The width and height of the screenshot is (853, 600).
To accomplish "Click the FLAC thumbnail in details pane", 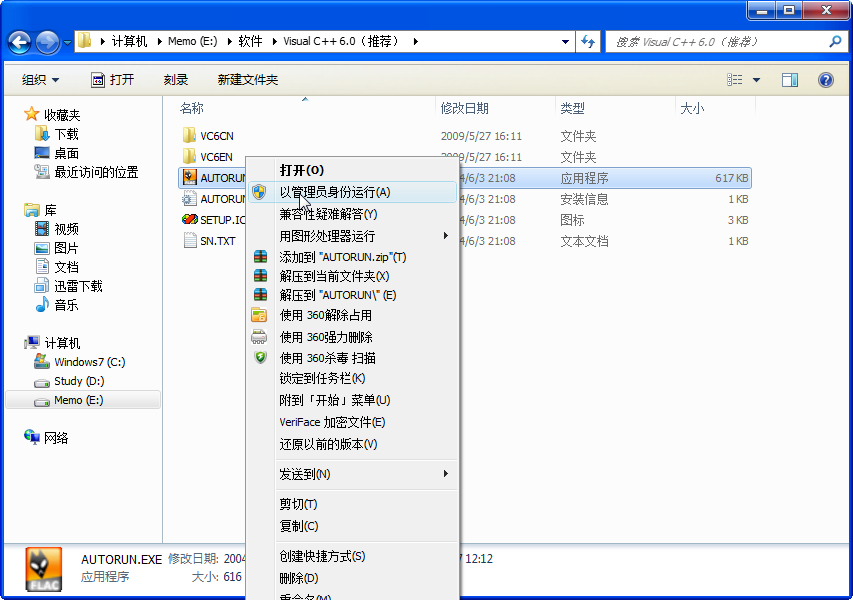I will (x=44, y=570).
